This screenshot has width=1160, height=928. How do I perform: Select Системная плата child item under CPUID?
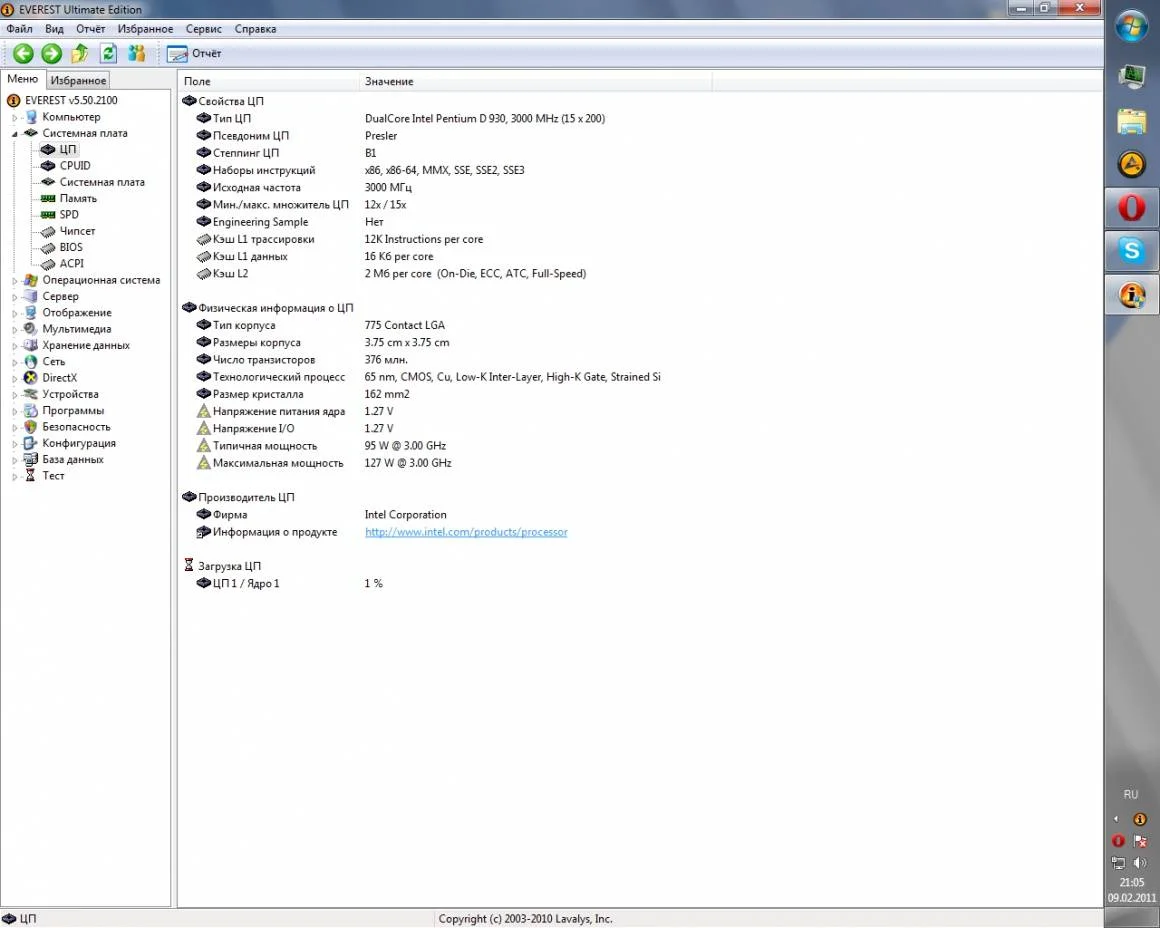[102, 182]
